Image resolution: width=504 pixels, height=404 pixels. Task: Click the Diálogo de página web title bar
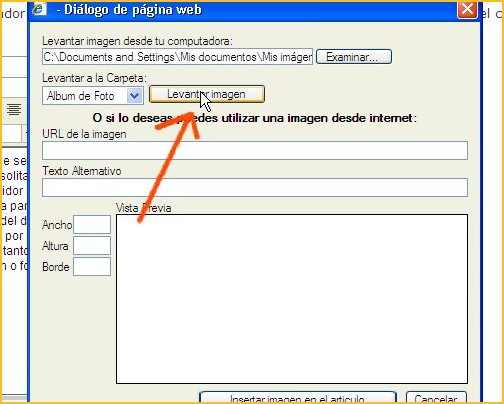point(253,10)
